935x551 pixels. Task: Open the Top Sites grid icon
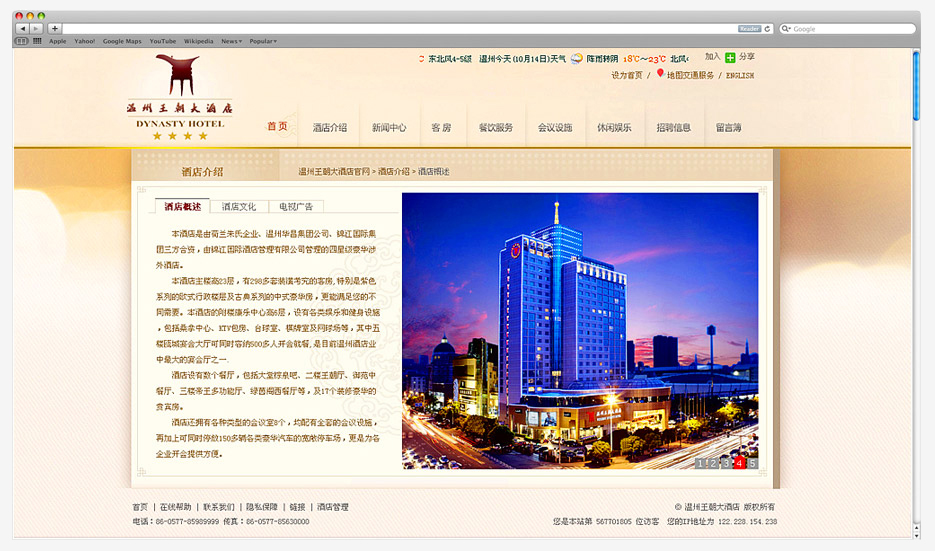[37, 41]
